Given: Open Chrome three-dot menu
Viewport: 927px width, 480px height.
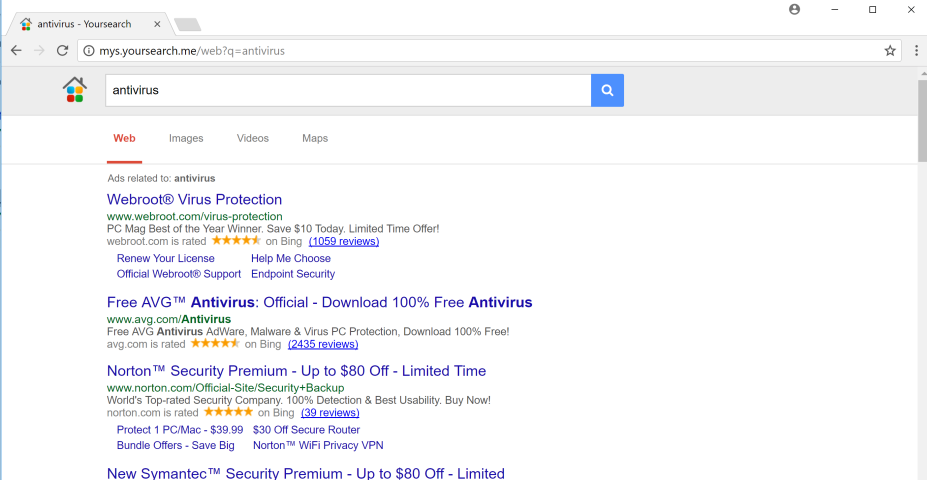Looking at the screenshot, I should coord(915,51).
